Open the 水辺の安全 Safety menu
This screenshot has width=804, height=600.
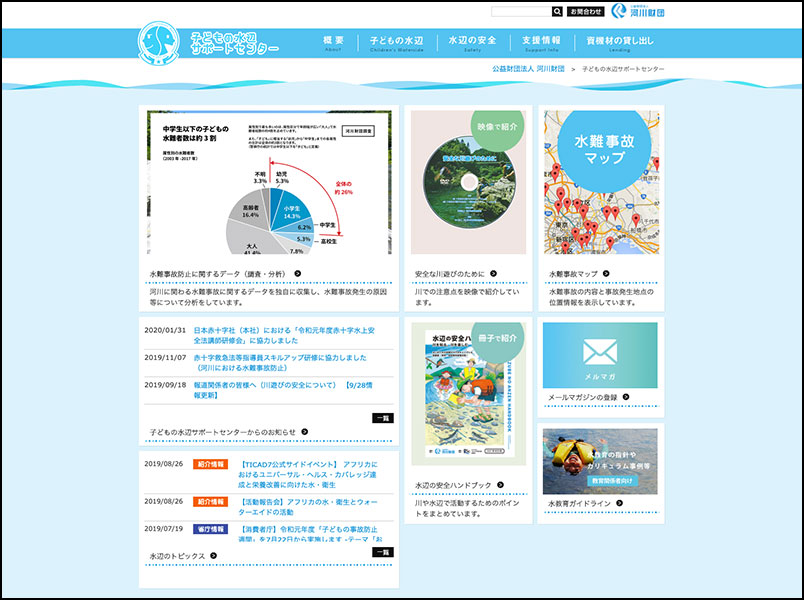(x=474, y=43)
